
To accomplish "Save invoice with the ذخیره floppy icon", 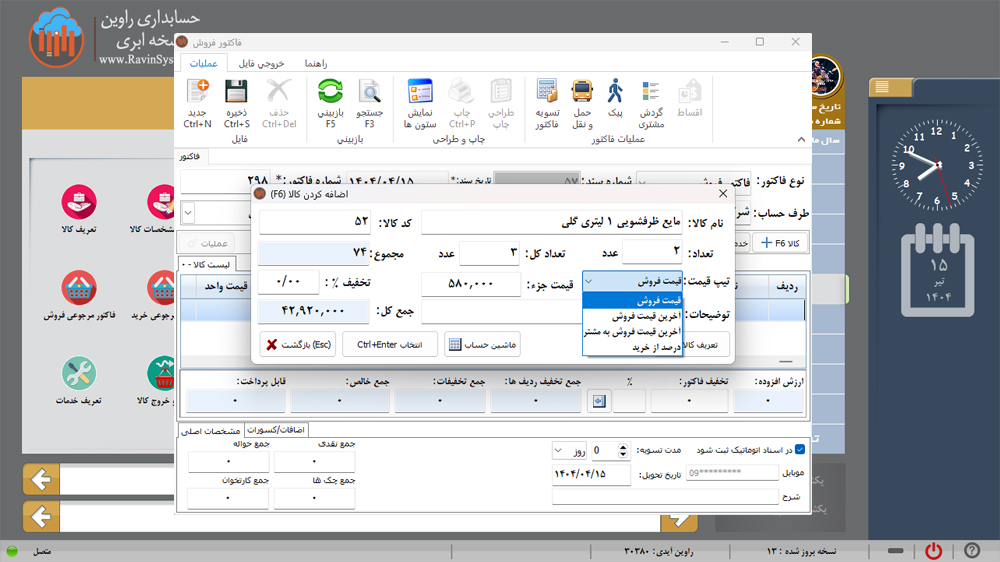I will pyautogui.click(x=237, y=94).
